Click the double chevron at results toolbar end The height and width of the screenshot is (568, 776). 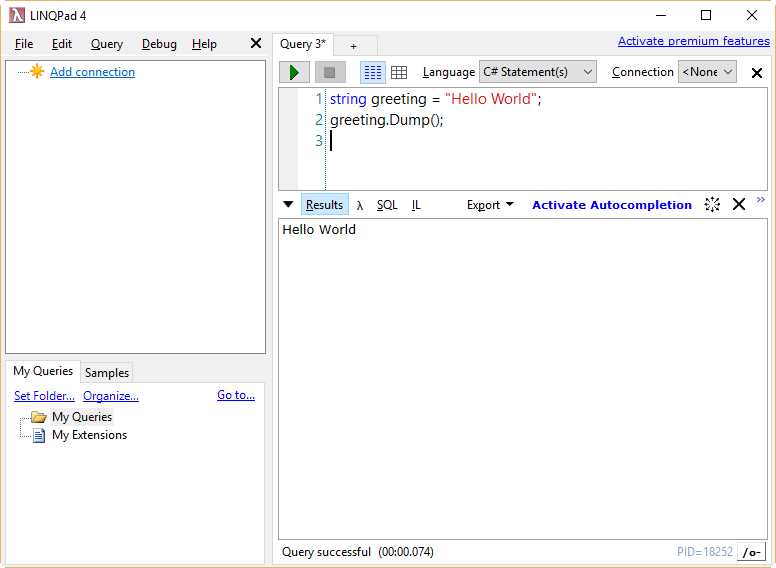click(x=761, y=199)
